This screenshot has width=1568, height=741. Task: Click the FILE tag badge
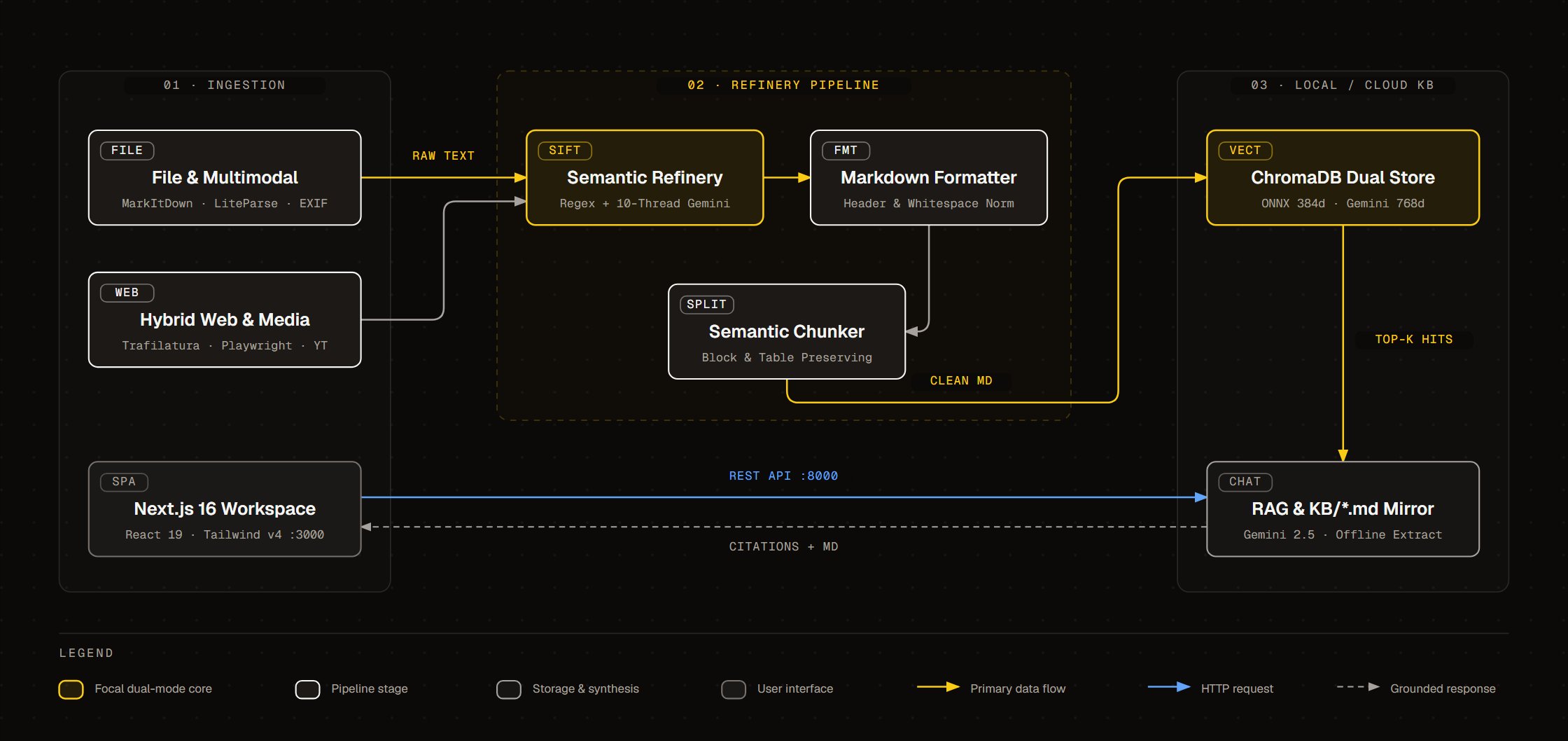pos(127,151)
